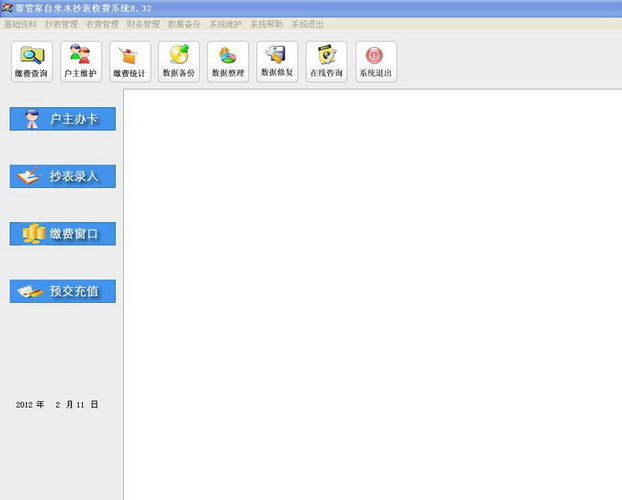Click the date text 2012 年 2 月 11 日
The height and width of the screenshot is (500, 622).
(x=57, y=404)
